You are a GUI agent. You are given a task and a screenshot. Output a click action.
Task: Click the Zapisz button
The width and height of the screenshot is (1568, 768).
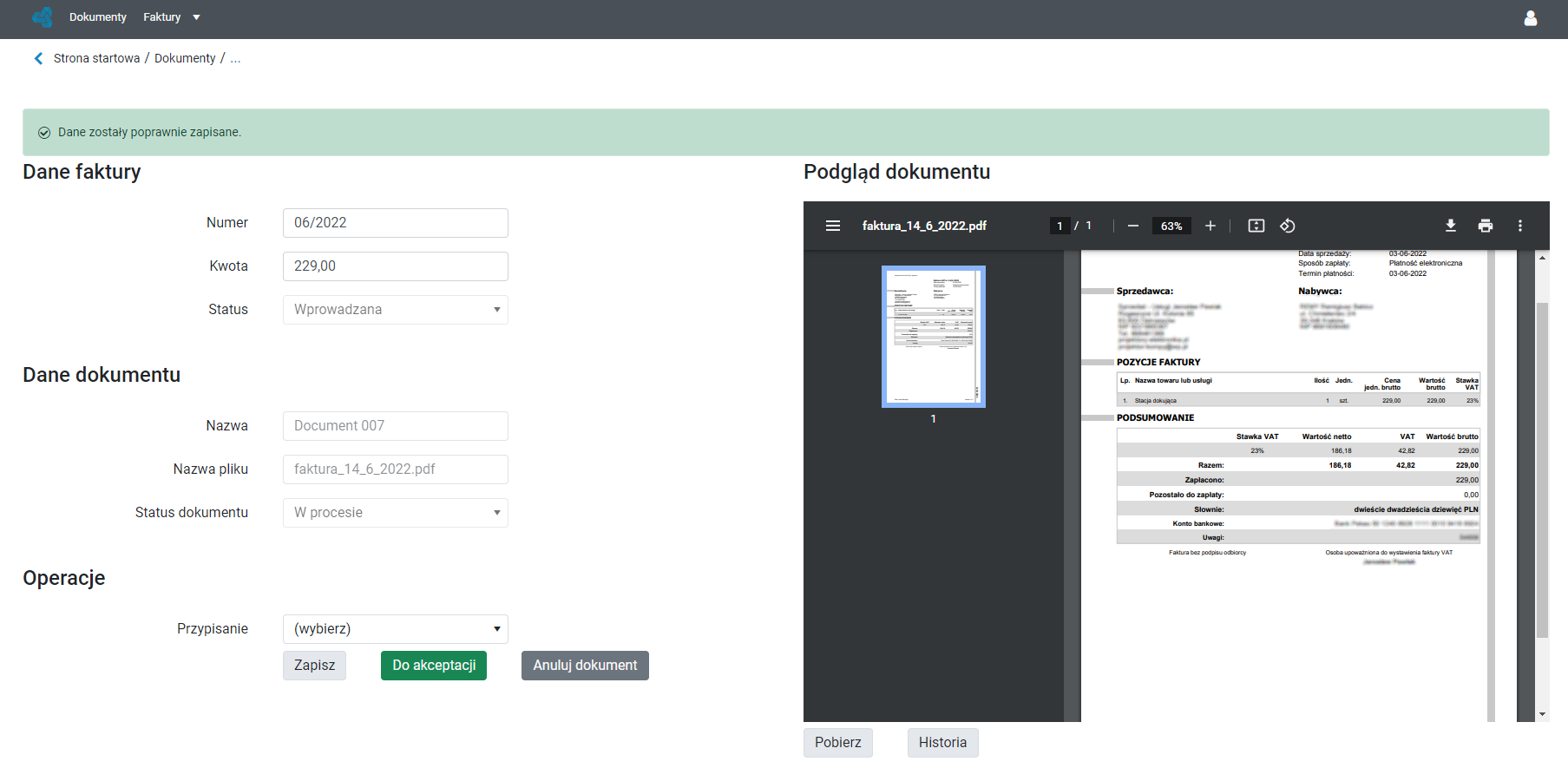click(x=314, y=666)
